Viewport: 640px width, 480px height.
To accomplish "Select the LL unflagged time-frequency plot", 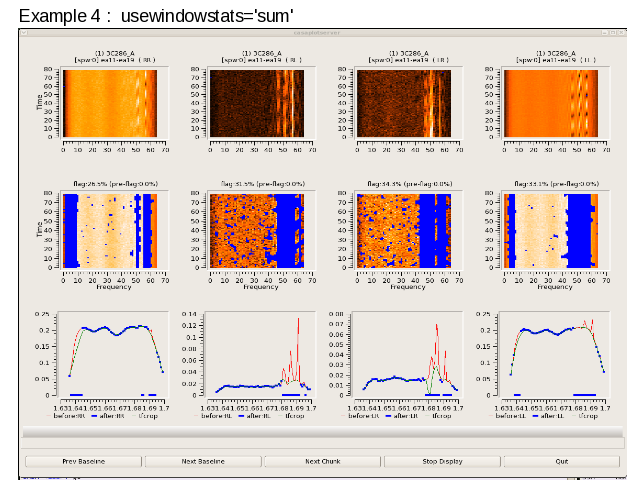I will click(551, 103).
